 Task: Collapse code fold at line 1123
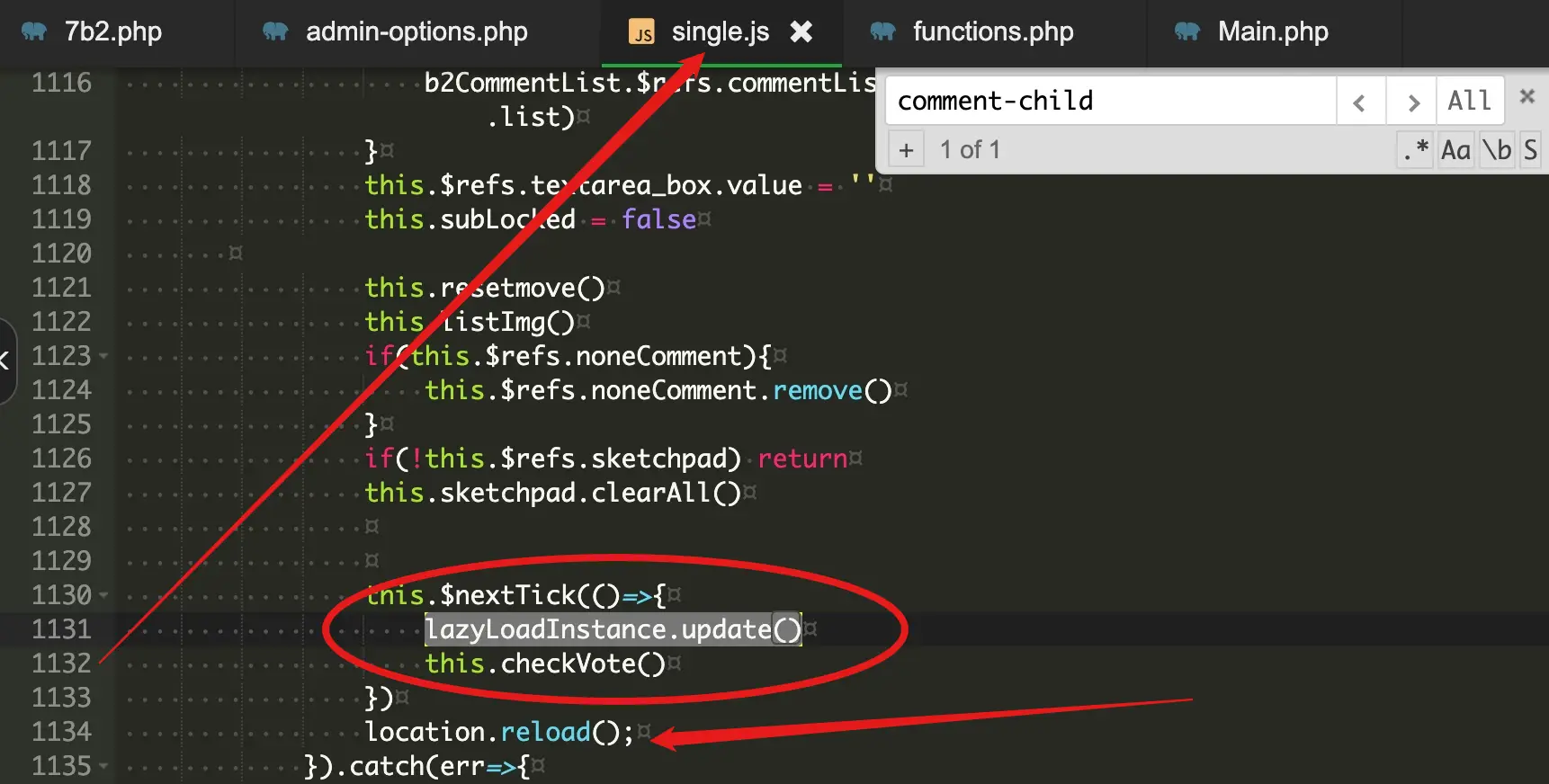(103, 356)
